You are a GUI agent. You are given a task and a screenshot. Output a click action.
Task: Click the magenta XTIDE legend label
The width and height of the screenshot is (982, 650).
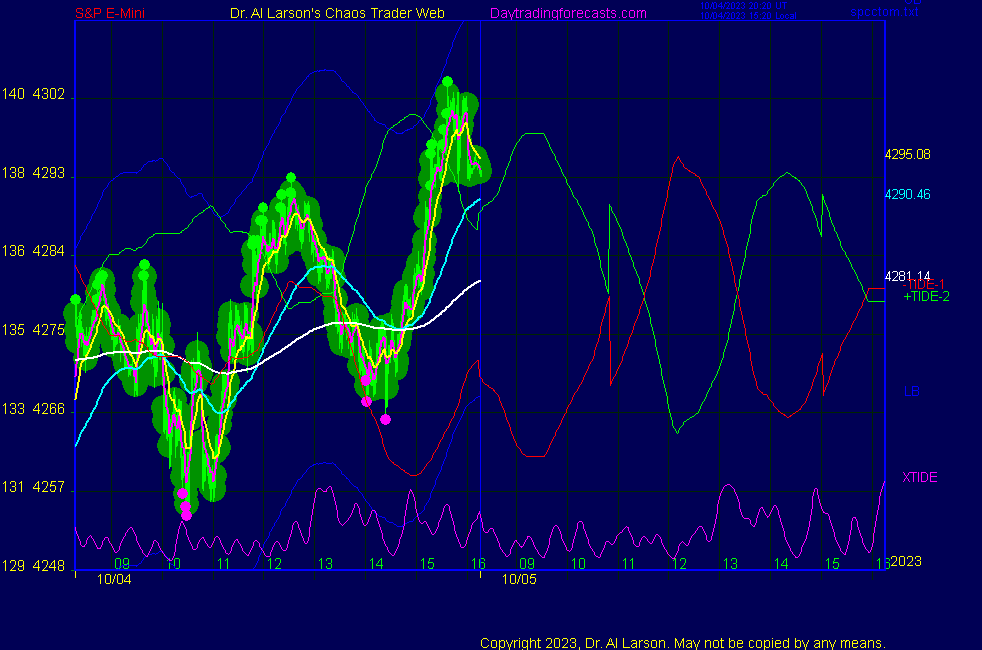pos(920,477)
